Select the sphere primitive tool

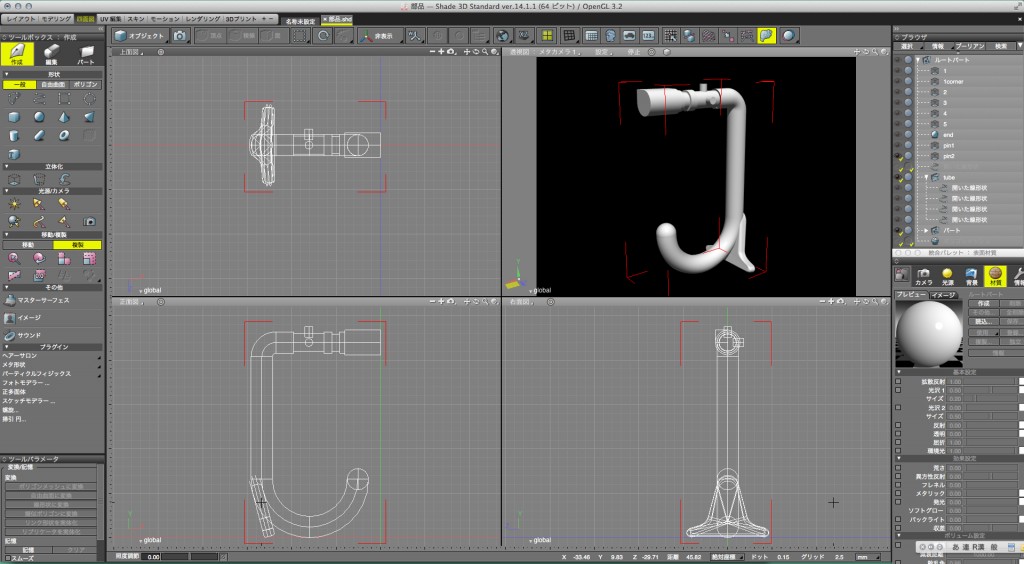[39, 118]
